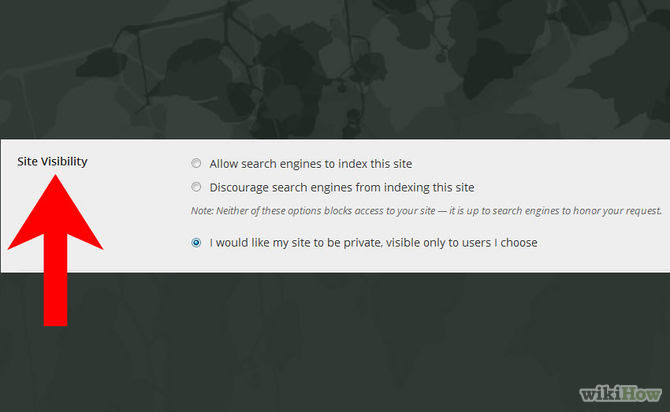Toggle the private site radio button
Image resolution: width=670 pixels, height=412 pixels.
click(x=196, y=242)
